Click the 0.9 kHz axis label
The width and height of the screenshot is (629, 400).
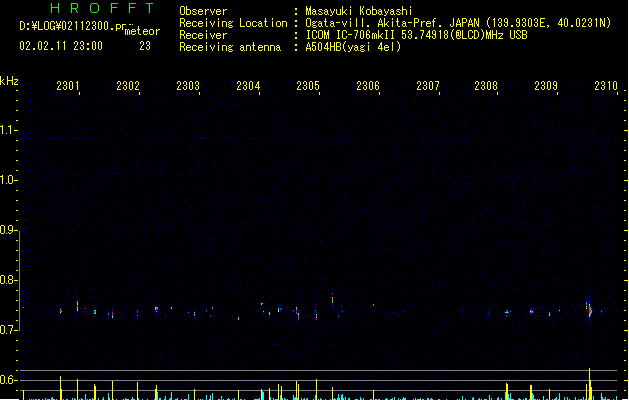tap(8, 230)
